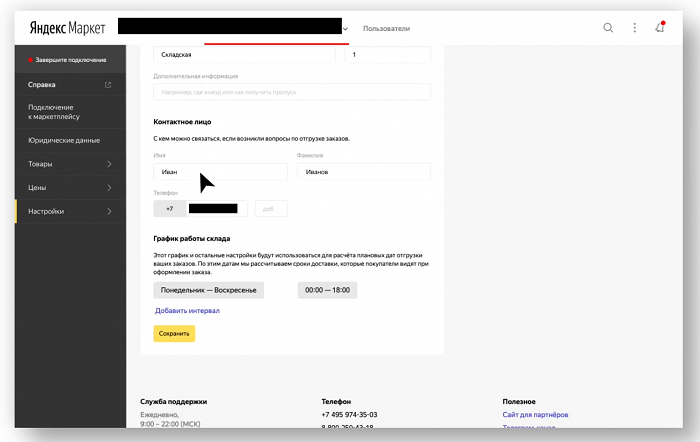Click the Контактное лицо heading
This screenshot has width=700, height=442.
point(182,122)
